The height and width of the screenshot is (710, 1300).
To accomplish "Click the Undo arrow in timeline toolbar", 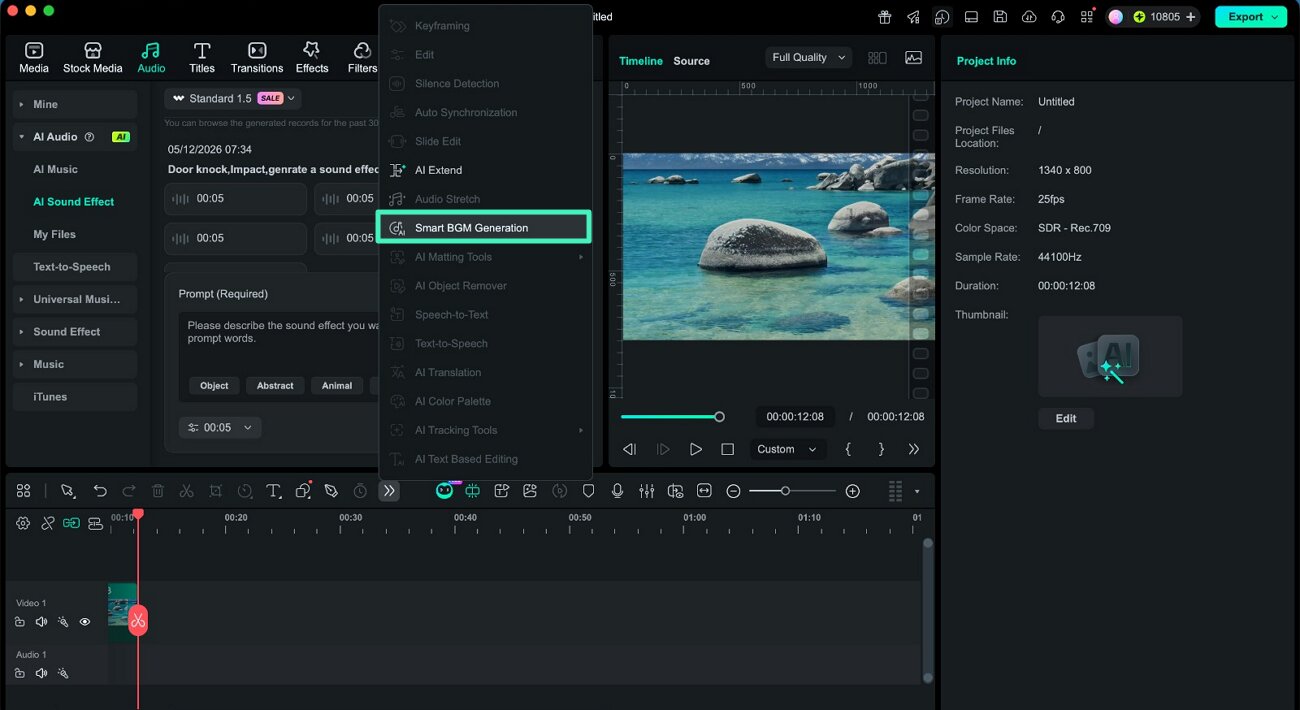I will point(100,491).
